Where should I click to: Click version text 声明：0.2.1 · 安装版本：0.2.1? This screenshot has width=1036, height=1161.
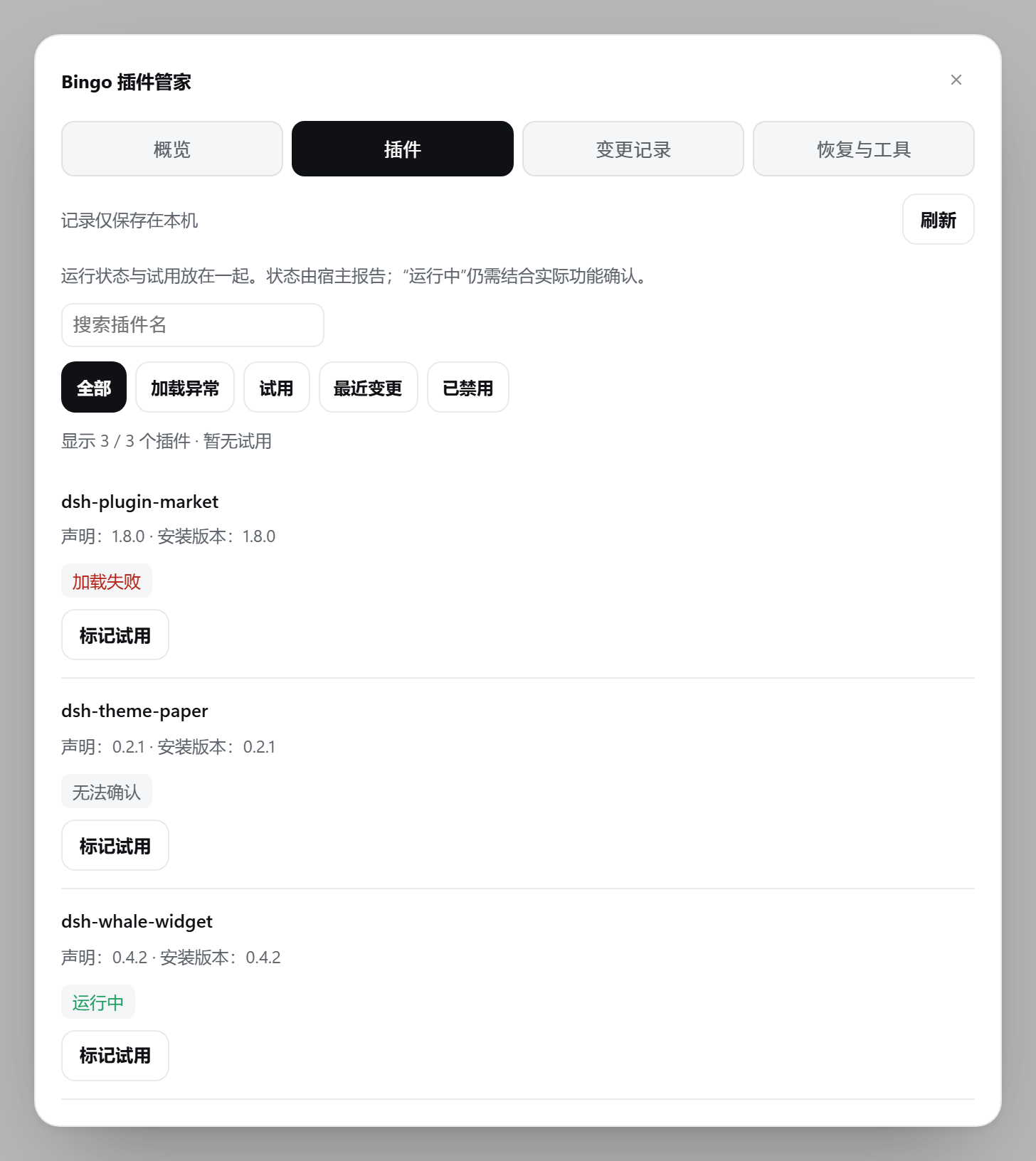(x=168, y=747)
